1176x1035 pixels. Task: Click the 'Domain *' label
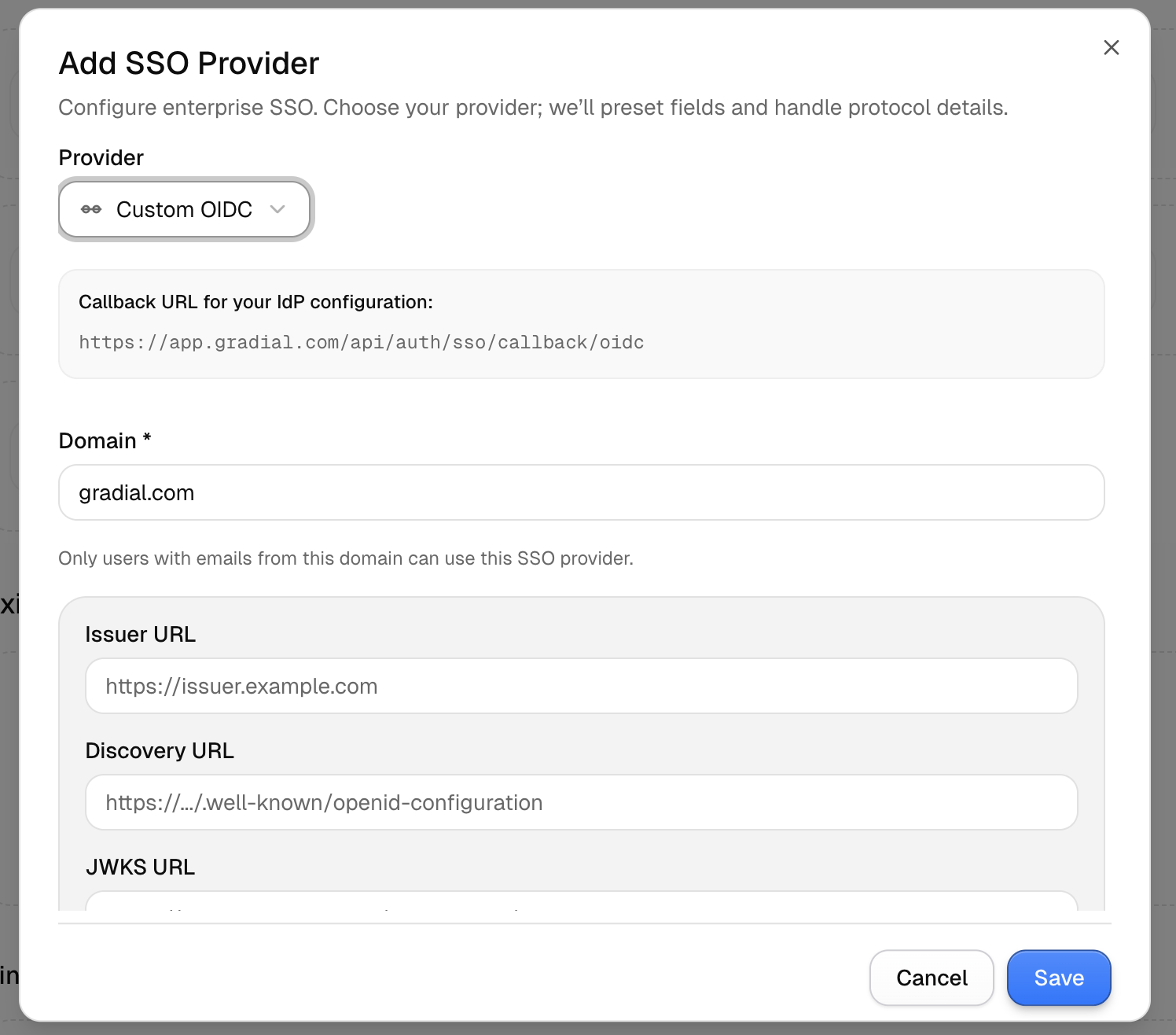click(x=105, y=440)
